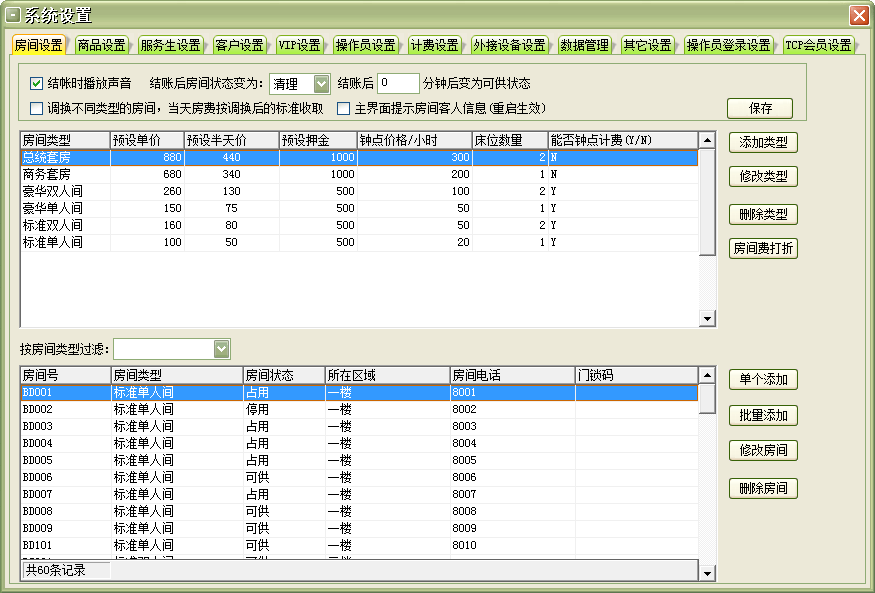Screen dimensions: 875x593
Task: Expand the 按房间类型过滤 dropdown
Action: click(x=221, y=348)
